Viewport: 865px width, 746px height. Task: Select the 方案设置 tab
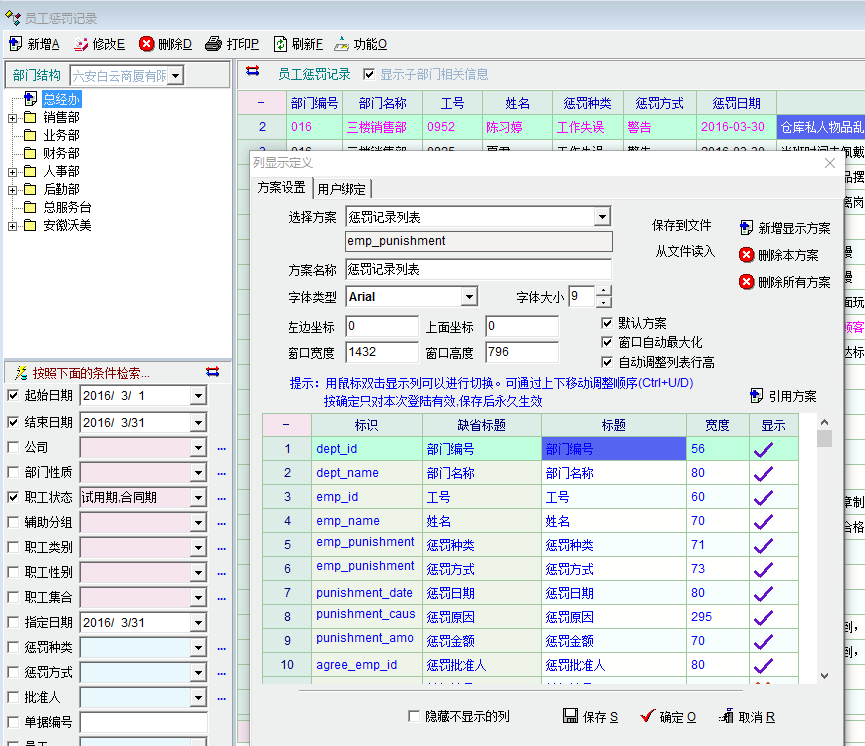[x=281, y=188]
